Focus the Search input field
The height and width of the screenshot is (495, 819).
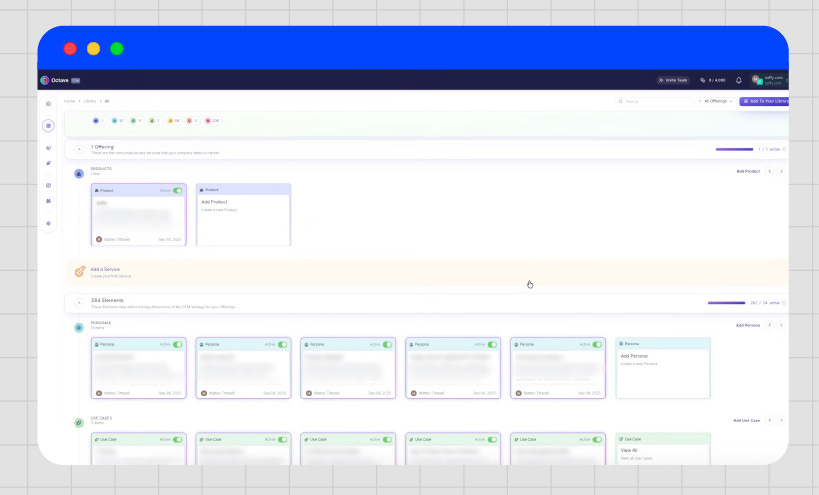coord(653,101)
